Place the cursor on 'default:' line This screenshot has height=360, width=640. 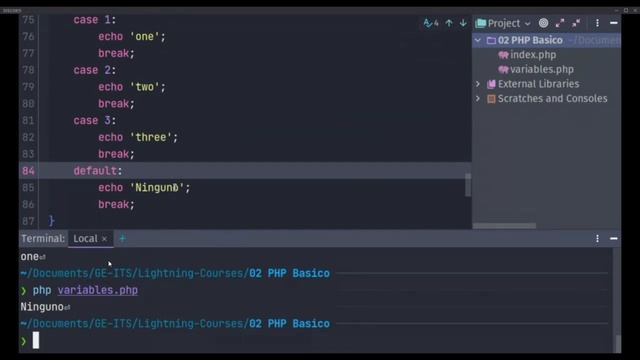click(x=98, y=171)
